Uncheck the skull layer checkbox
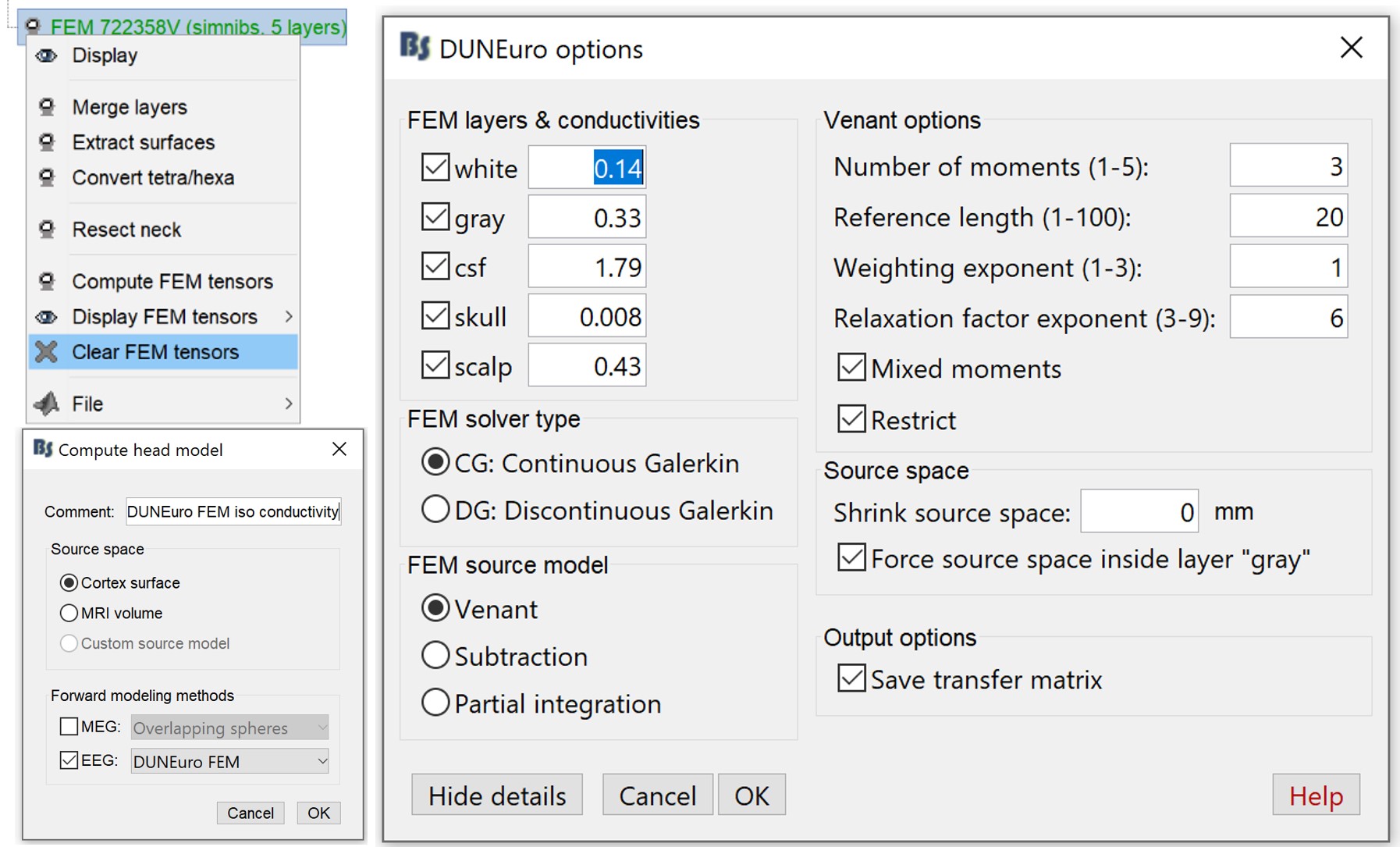Screen dimensions: 1400x847 point(435,316)
